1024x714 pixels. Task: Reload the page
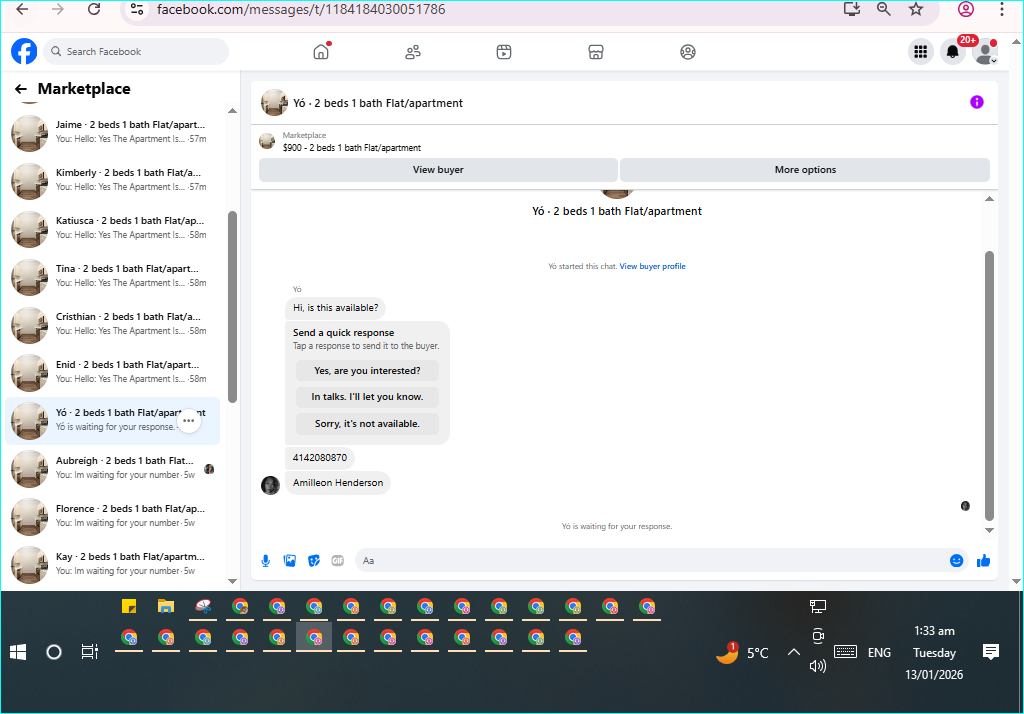point(94,9)
